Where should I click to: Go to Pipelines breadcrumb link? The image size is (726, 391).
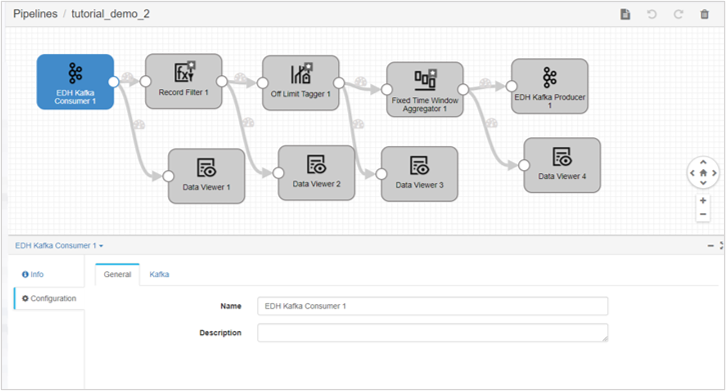pyautogui.click(x=35, y=14)
